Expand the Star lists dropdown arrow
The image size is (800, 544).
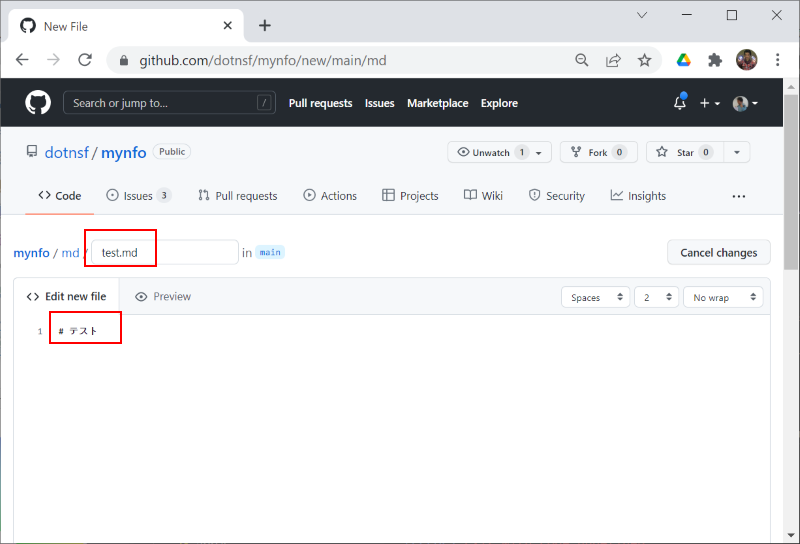pos(737,152)
